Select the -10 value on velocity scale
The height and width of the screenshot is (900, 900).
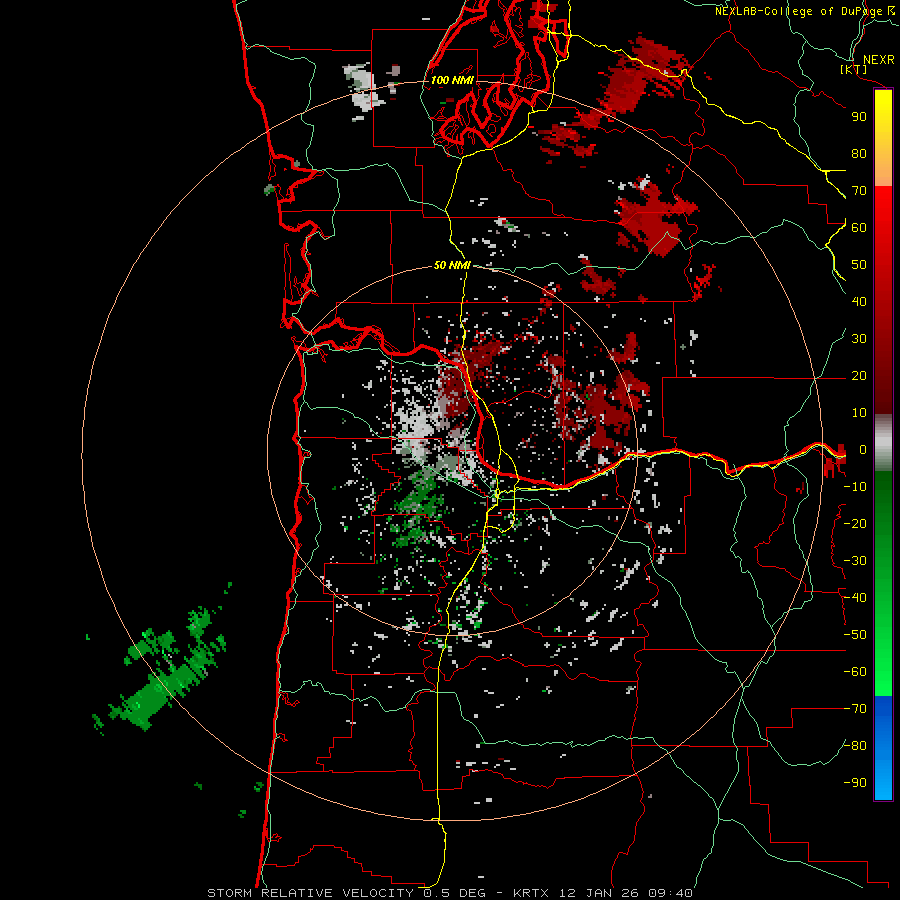click(855, 487)
